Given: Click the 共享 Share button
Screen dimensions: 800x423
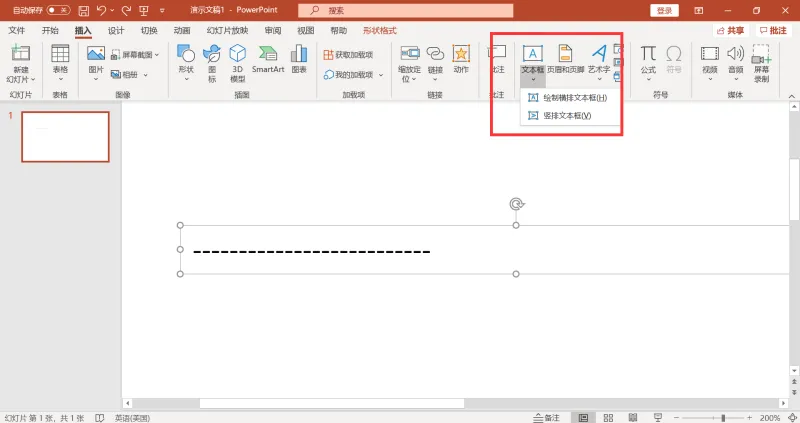Looking at the screenshot, I should point(731,31).
